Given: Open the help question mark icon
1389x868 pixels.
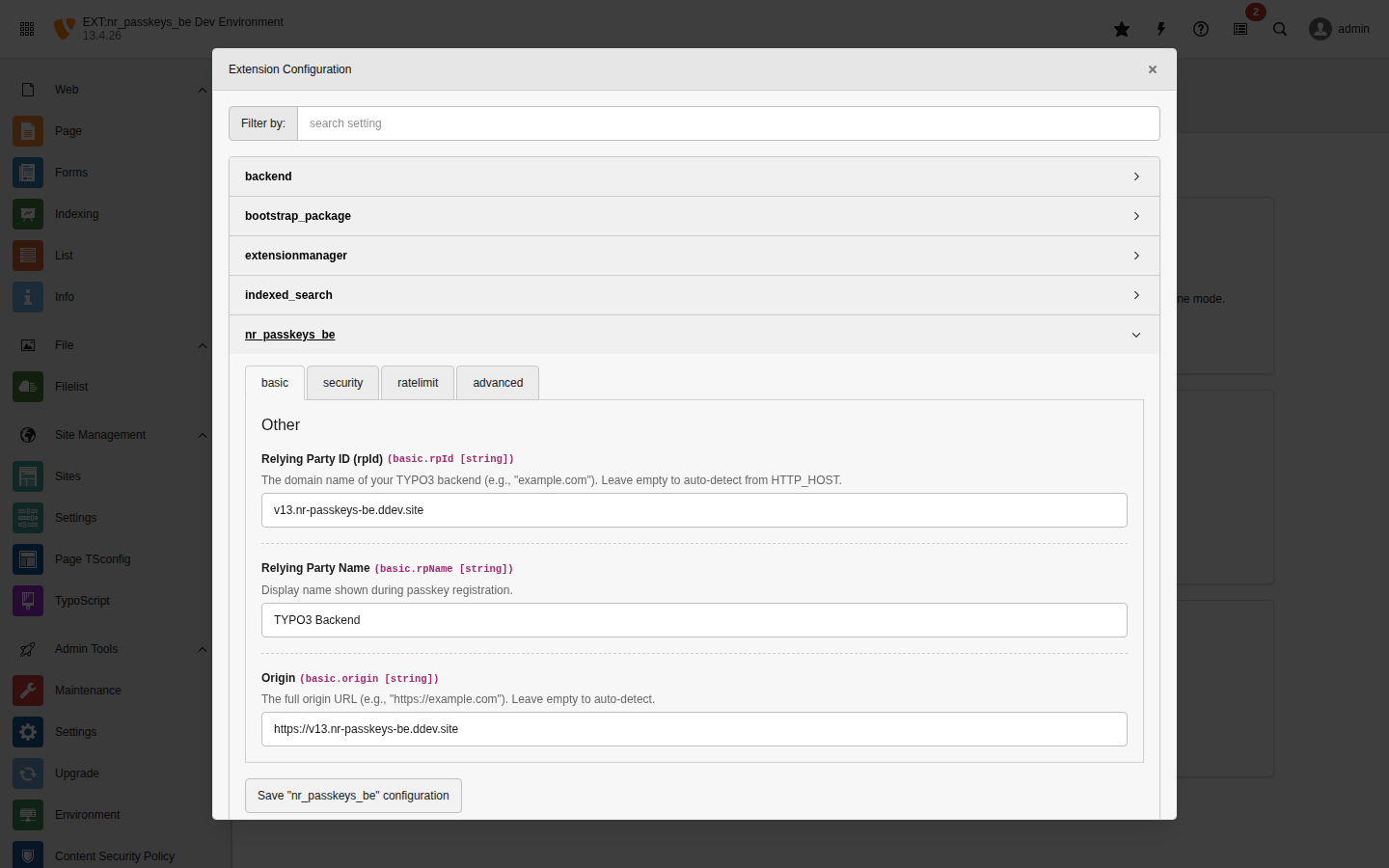Looking at the screenshot, I should click(1201, 29).
